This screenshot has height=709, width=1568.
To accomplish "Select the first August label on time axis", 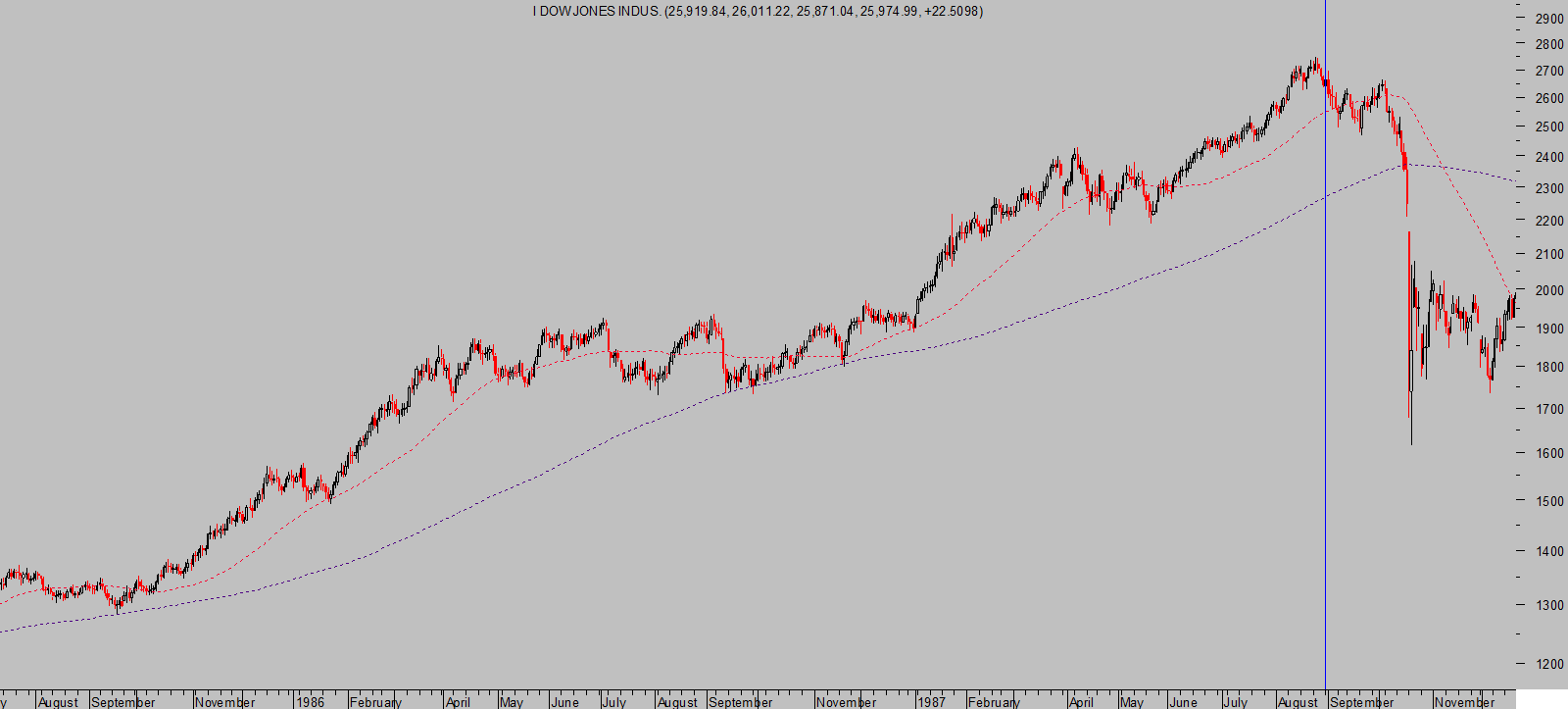I will click(x=58, y=702).
